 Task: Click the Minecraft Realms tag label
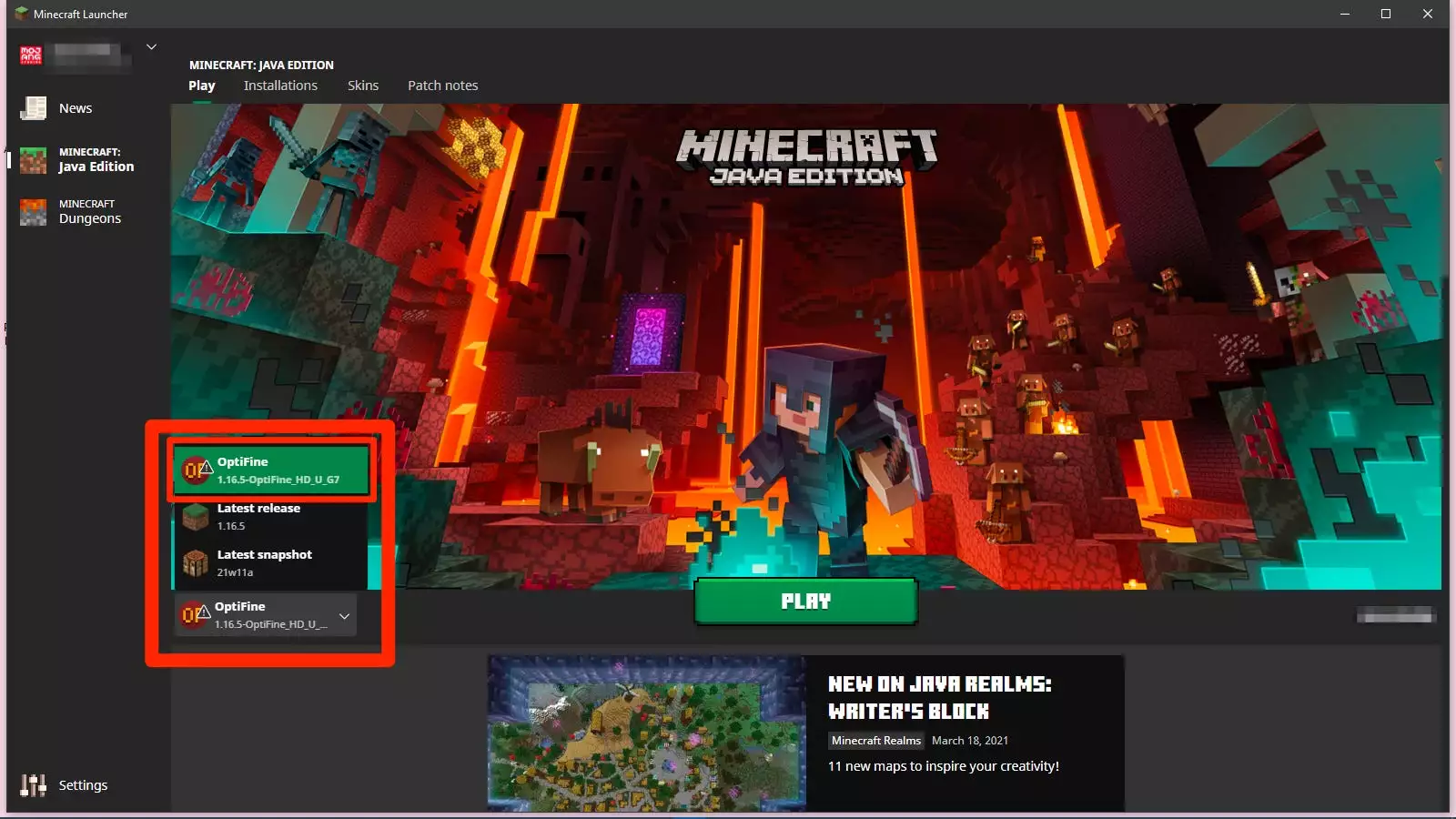click(x=875, y=741)
